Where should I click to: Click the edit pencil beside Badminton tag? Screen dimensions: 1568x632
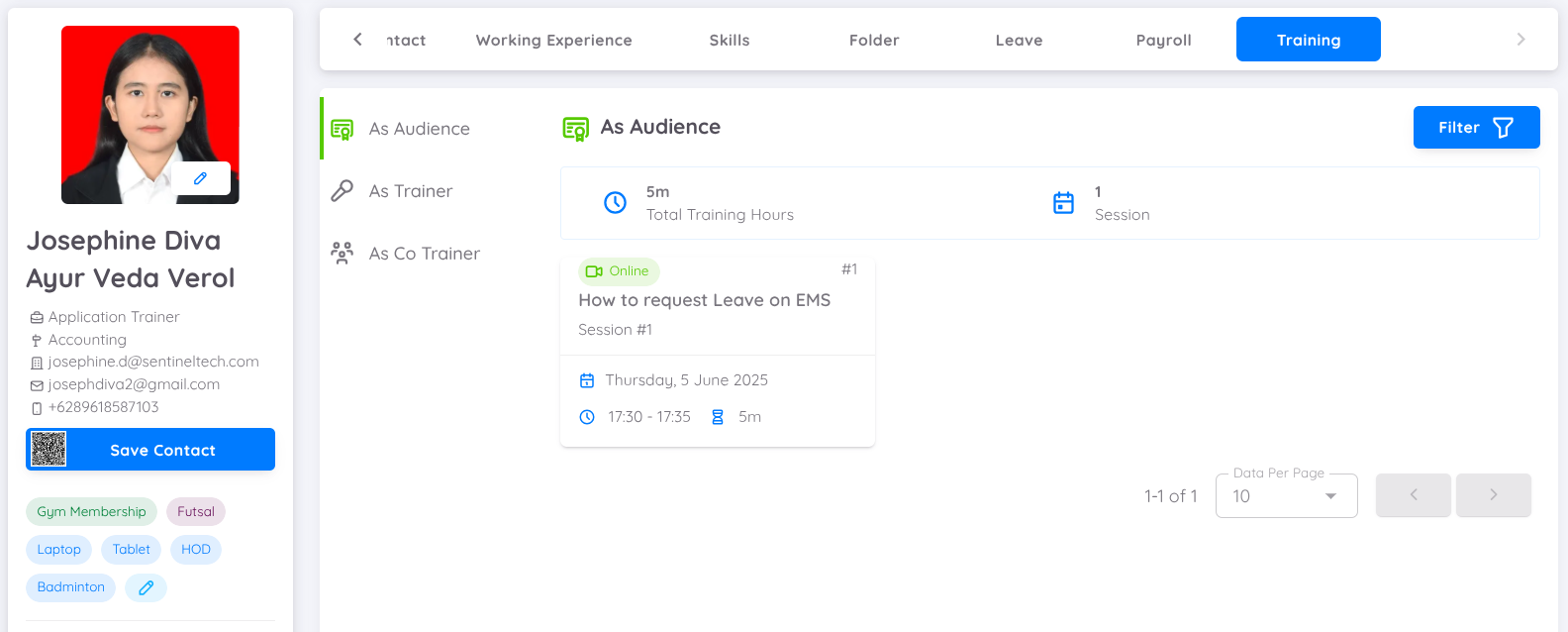tap(146, 587)
